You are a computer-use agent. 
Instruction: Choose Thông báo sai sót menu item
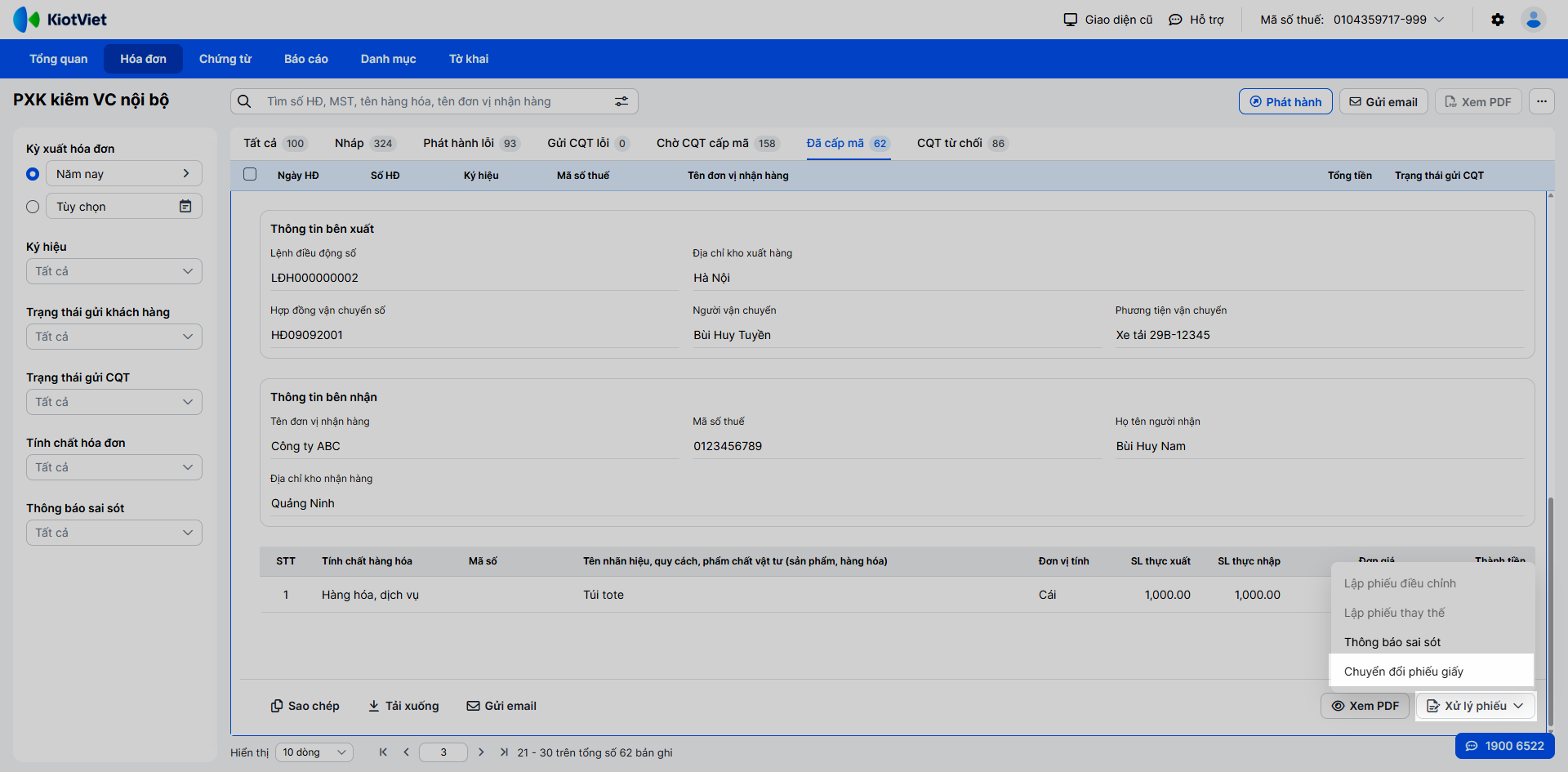1432,642
